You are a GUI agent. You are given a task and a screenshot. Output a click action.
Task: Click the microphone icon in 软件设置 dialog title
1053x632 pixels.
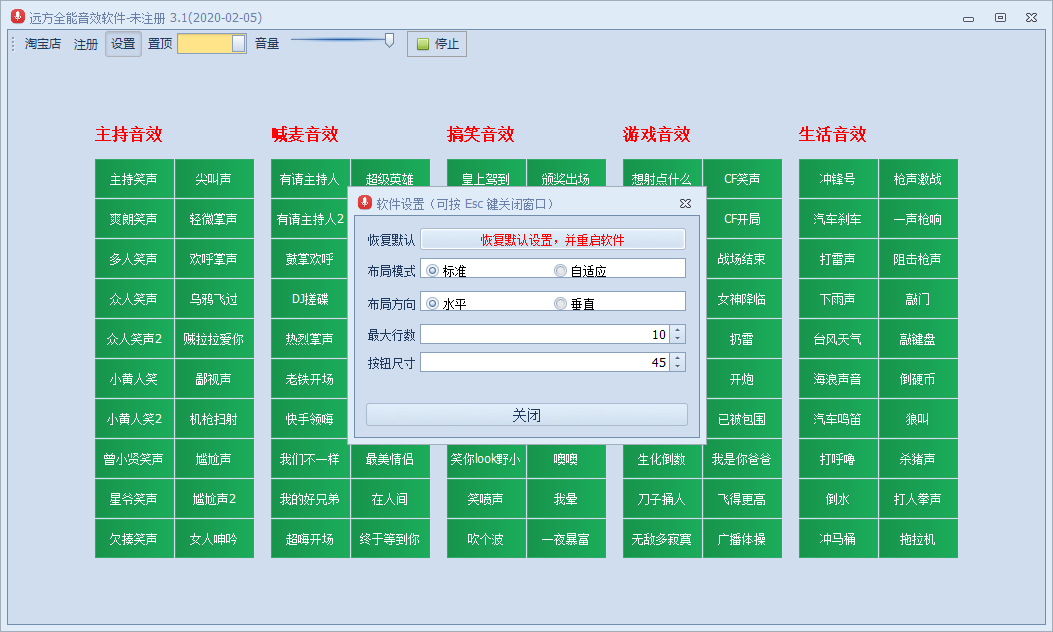pyautogui.click(x=364, y=203)
